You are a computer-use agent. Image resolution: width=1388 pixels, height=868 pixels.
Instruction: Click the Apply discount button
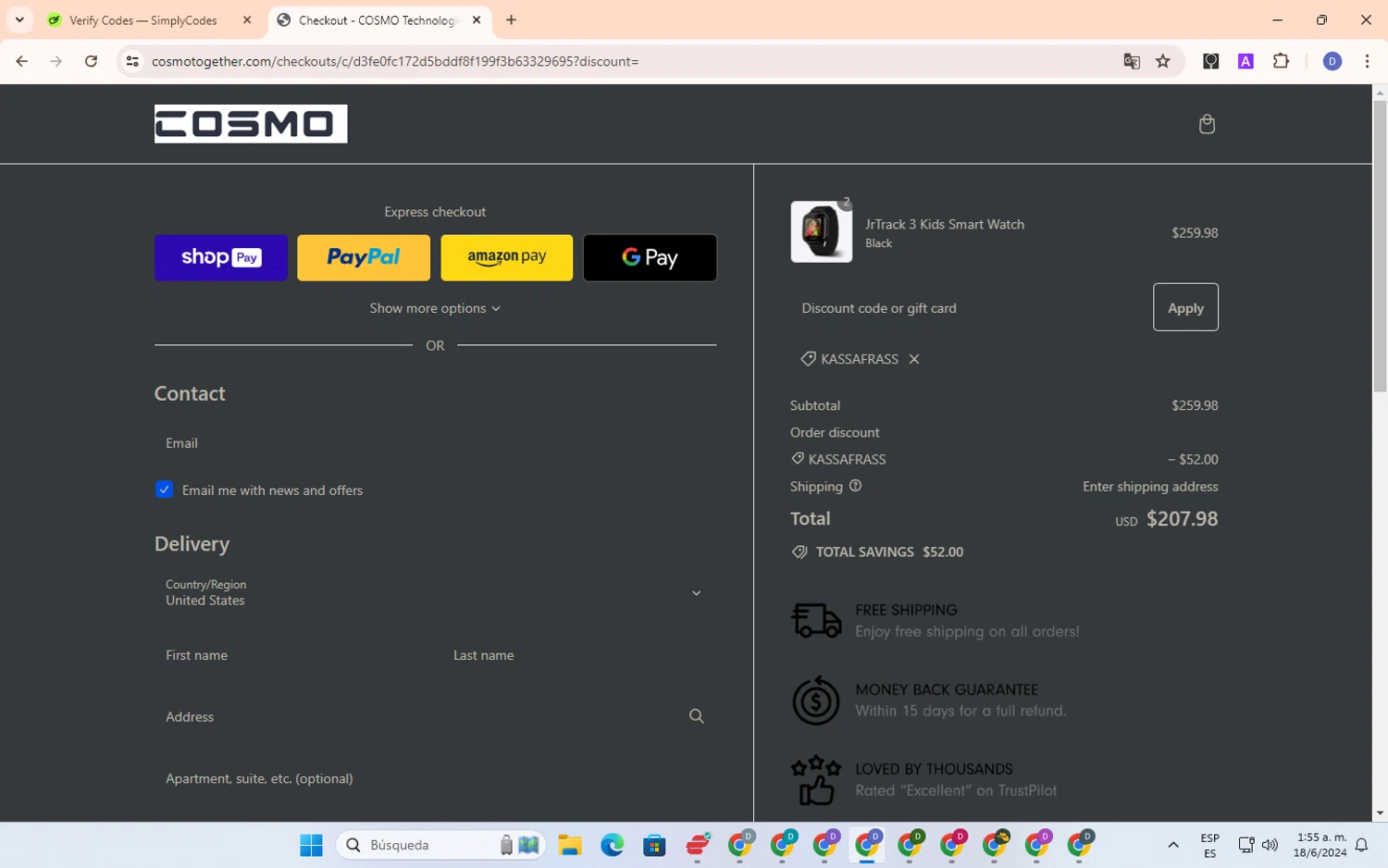click(x=1185, y=307)
